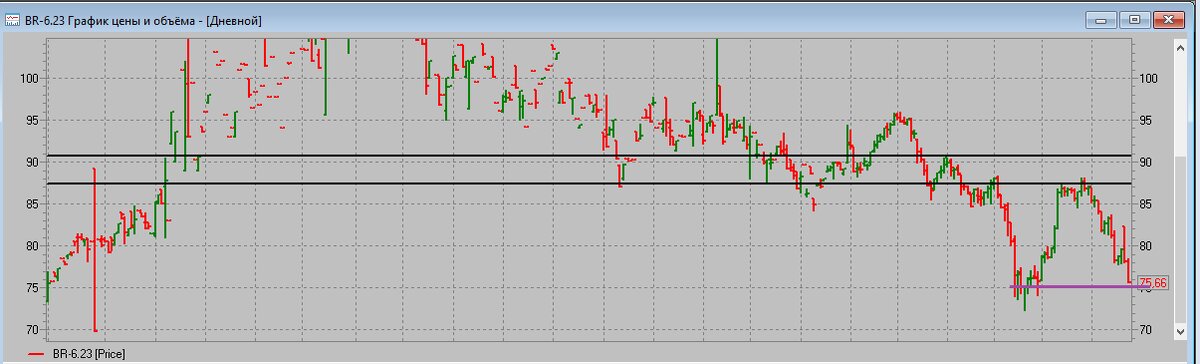Maximize the BR-6.23 chart window
1200x364 pixels.
(1135, 18)
